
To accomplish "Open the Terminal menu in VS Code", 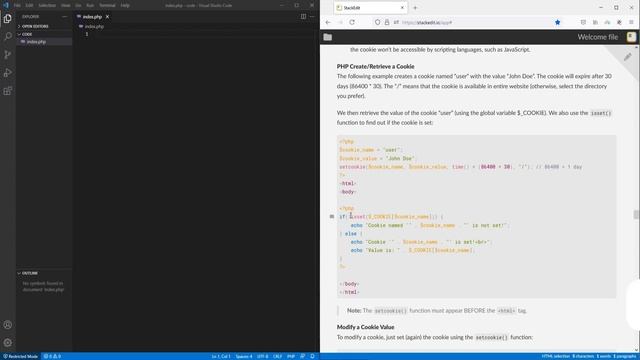I will click(x=107, y=5).
